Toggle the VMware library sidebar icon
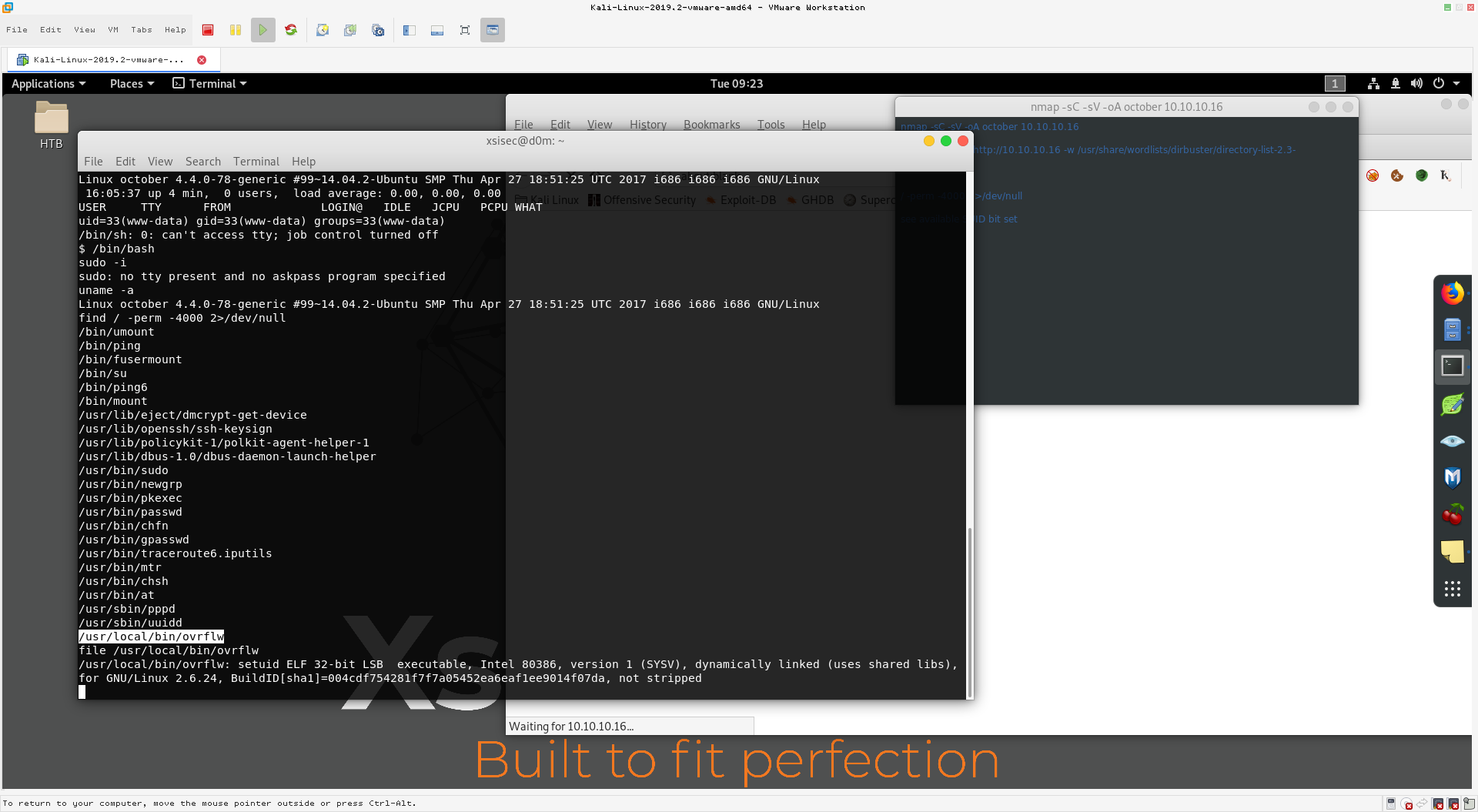Screen dimensions: 1478x812 410,30
